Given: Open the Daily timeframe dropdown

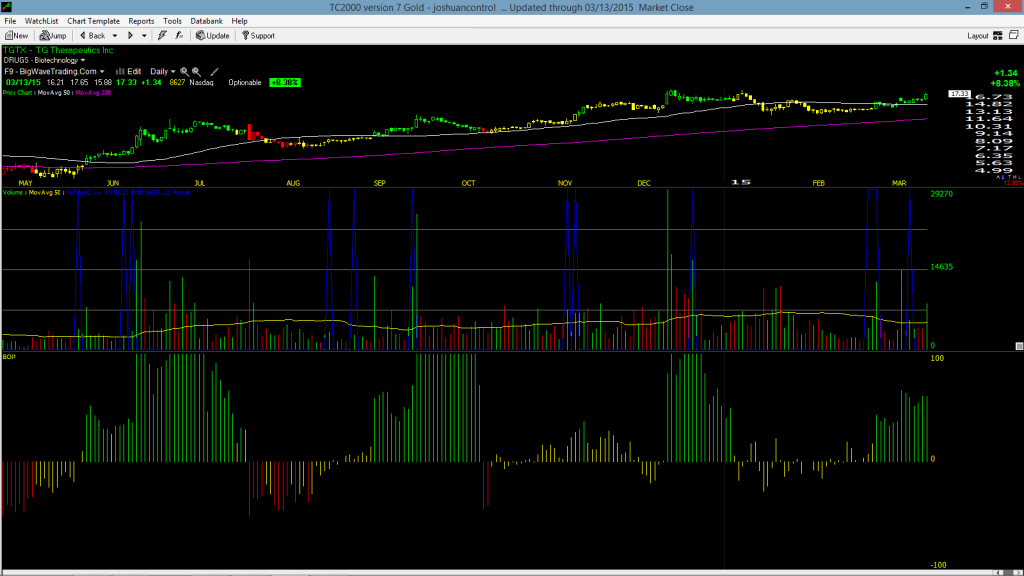Looking at the screenshot, I should point(163,72).
